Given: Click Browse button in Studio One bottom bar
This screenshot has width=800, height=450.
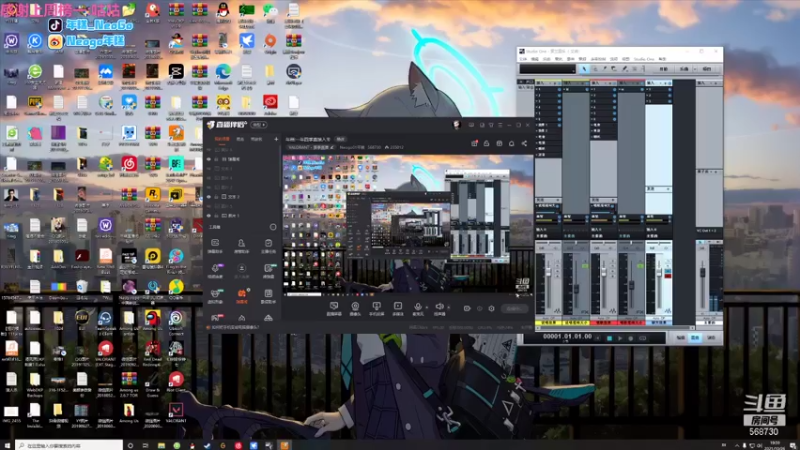Looking at the screenshot, I should coord(711,338).
